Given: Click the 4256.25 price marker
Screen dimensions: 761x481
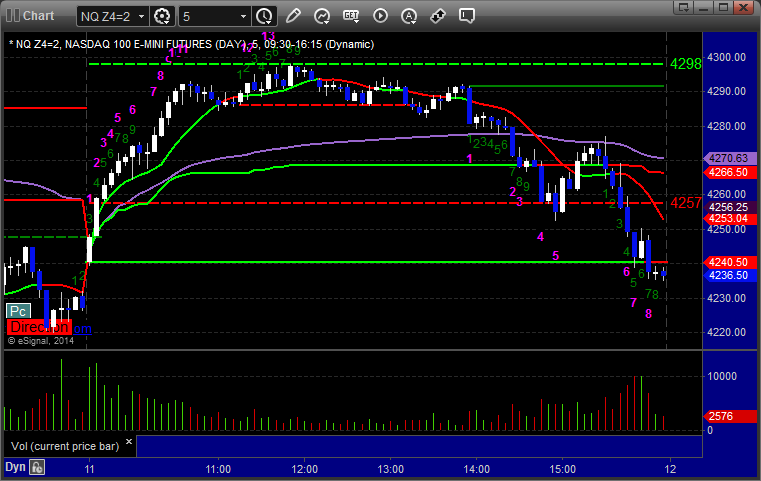Looking at the screenshot, I should (729, 207).
